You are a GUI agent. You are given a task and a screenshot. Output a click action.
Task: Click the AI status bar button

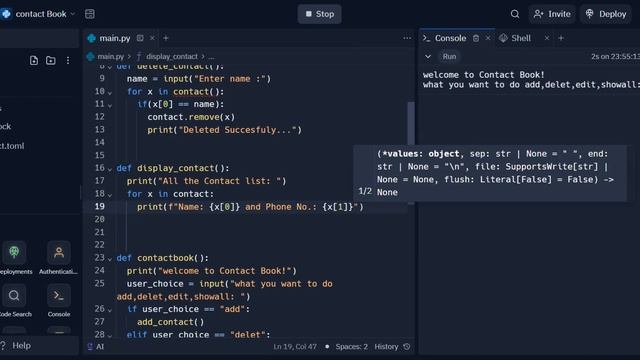96,347
